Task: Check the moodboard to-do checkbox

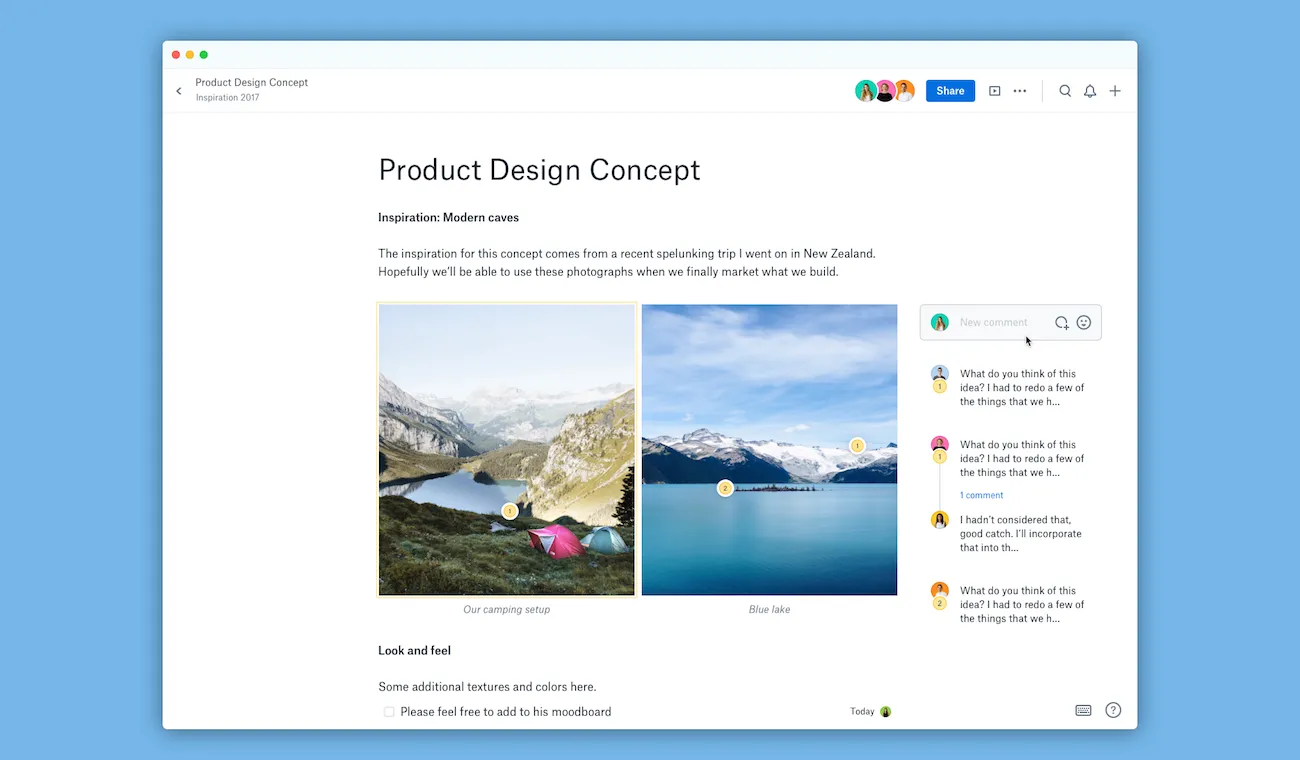Action: [388, 711]
